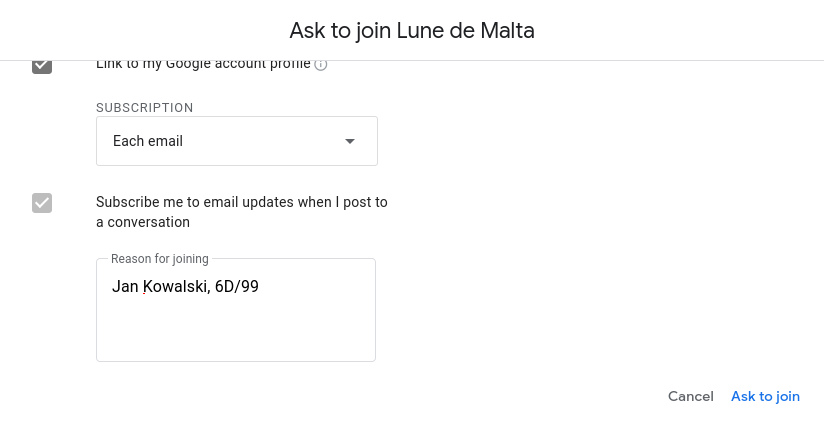The height and width of the screenshot is (430, 824).
Task: Click the Subscription dropdown arrow icon
Action: click(x=350, y=141)
